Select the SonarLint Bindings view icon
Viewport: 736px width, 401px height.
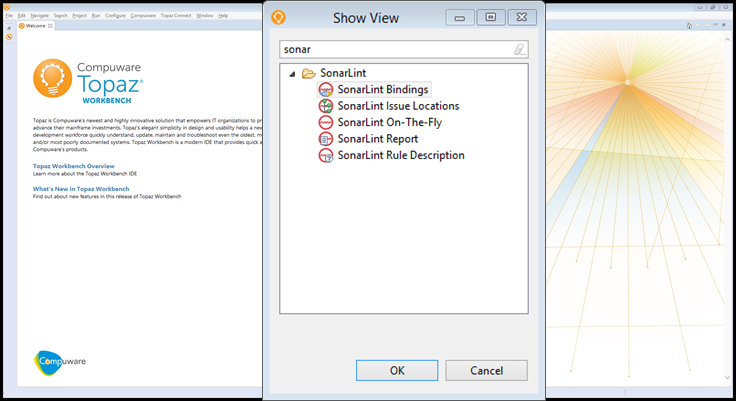coord(325,90)
